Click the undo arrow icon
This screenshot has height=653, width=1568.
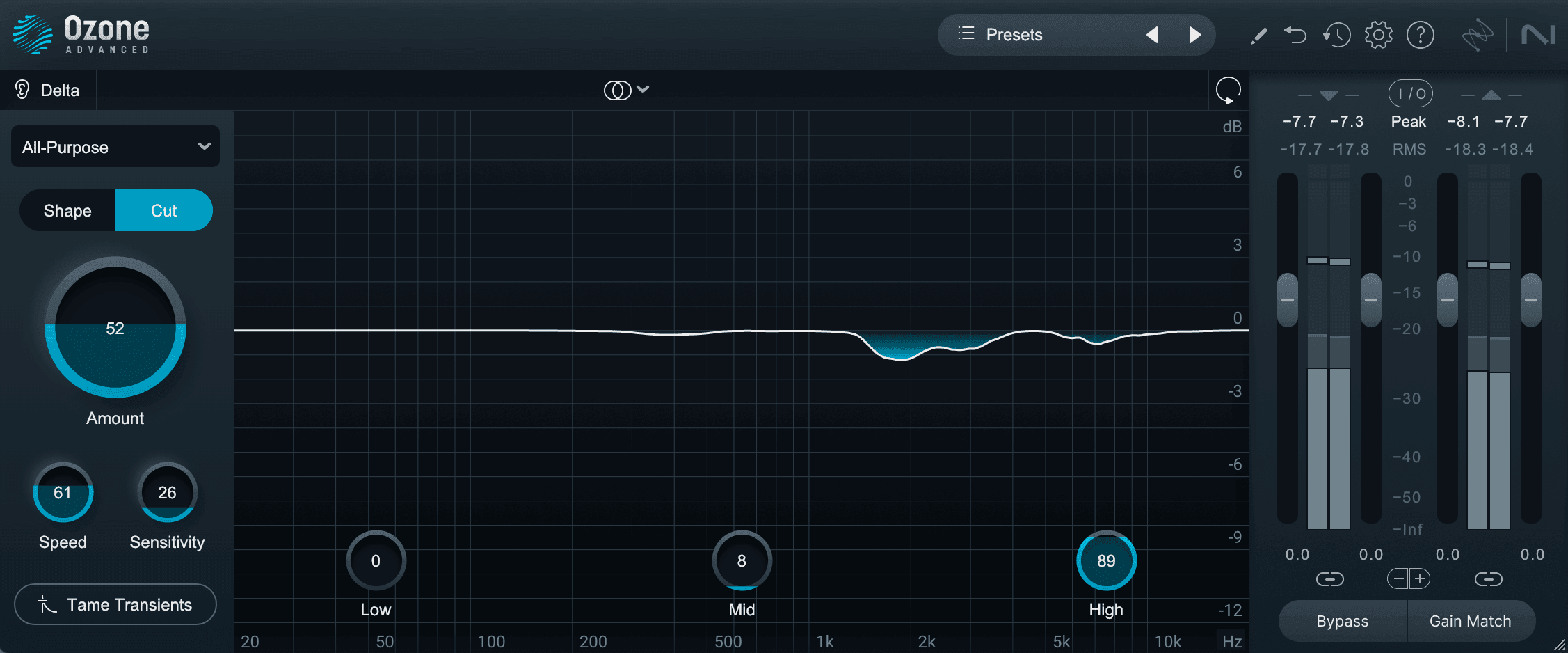[x=1295, y=35]
